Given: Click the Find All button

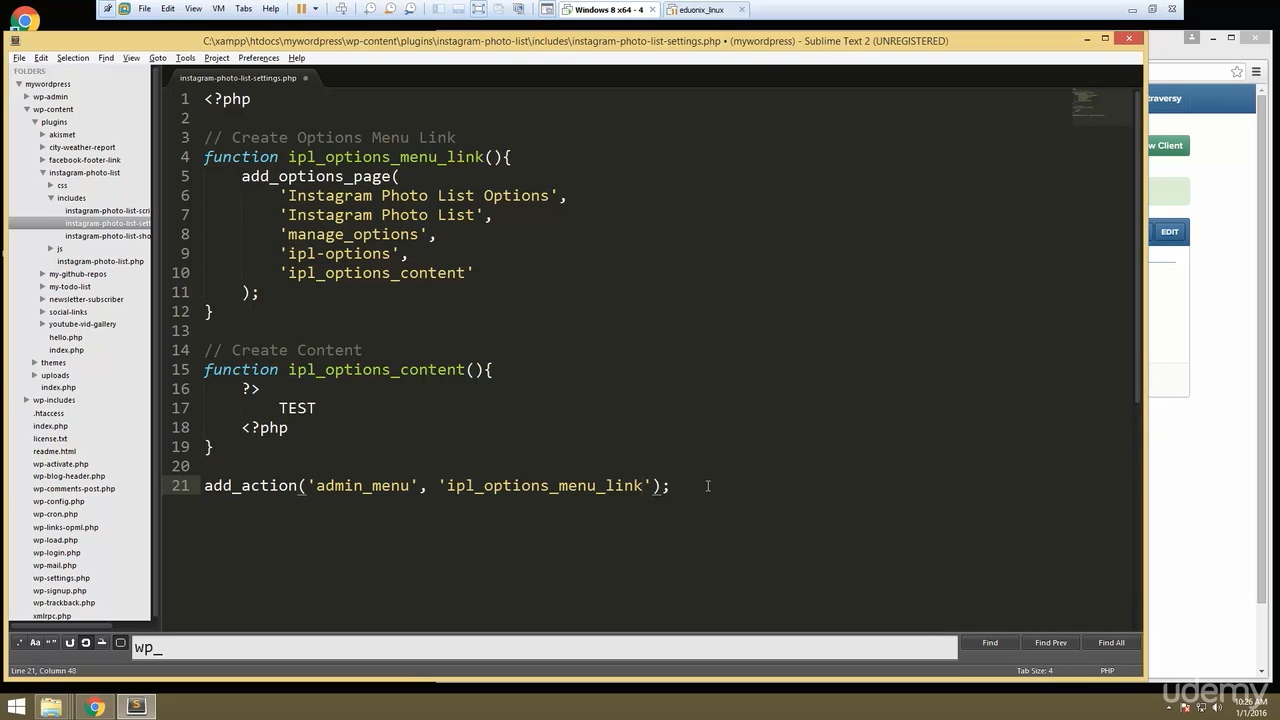Looking at the screenshot, I should point(1111,643).
